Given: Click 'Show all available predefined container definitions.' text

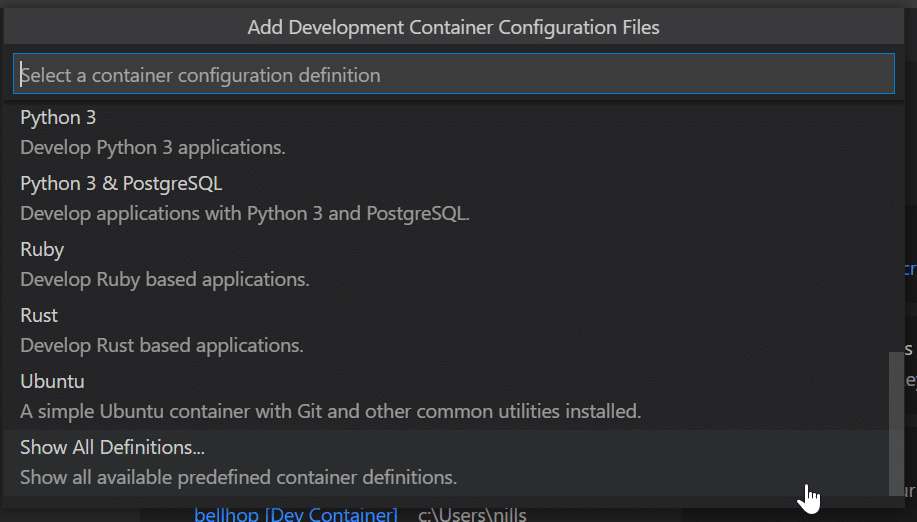Looking at the screenshot, I should click(x=238, y=478).
